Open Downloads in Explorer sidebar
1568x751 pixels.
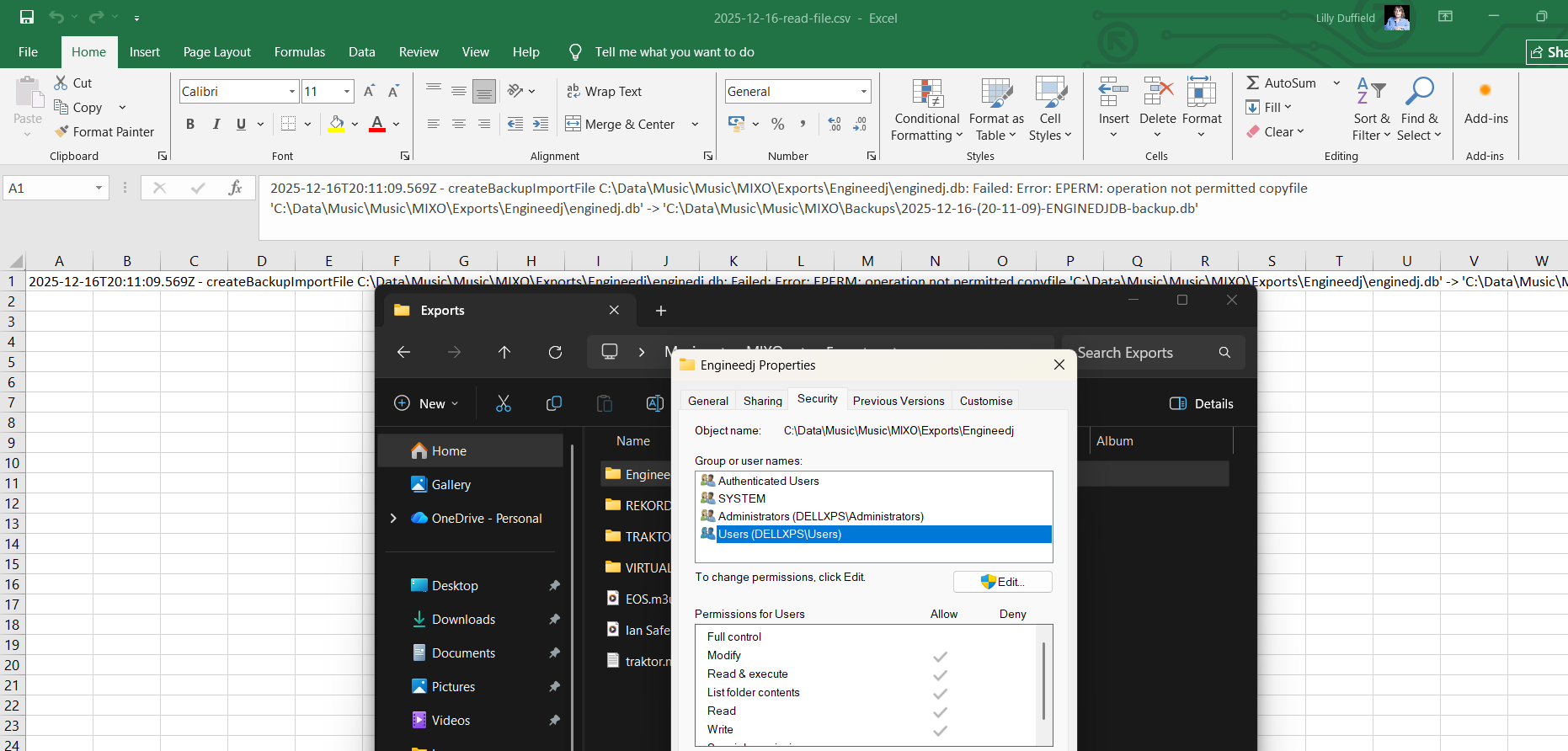(463, 619)
